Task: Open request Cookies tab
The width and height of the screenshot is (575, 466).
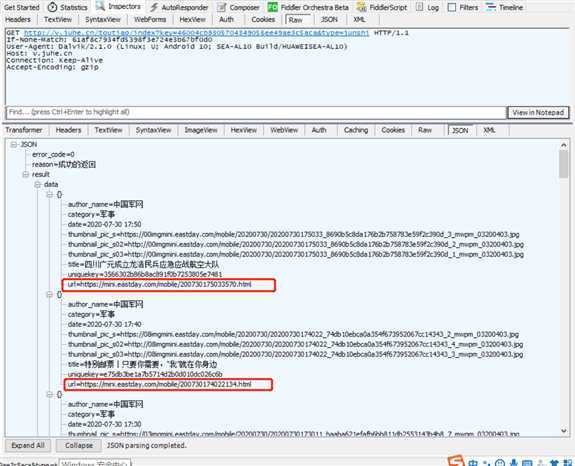Action: pyautogui.click(x=263, y=19)
